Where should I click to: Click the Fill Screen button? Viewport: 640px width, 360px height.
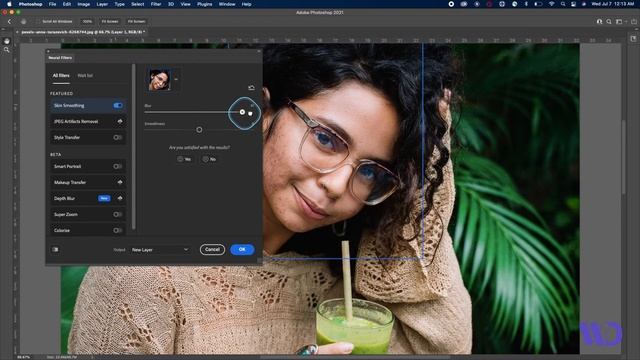click(136, 21)
